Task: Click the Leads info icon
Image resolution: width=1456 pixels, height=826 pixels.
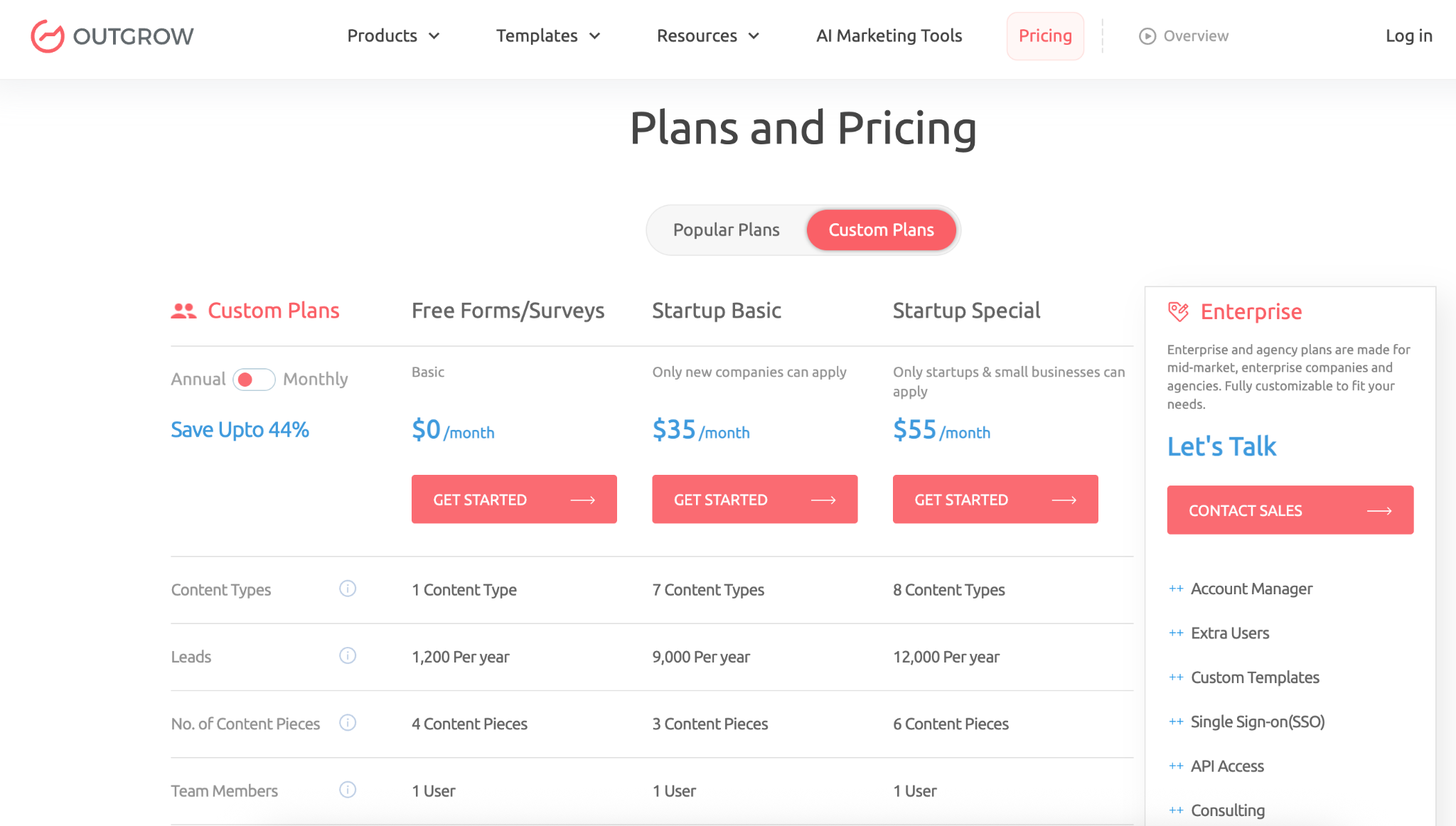Action: tap(348, 655)
